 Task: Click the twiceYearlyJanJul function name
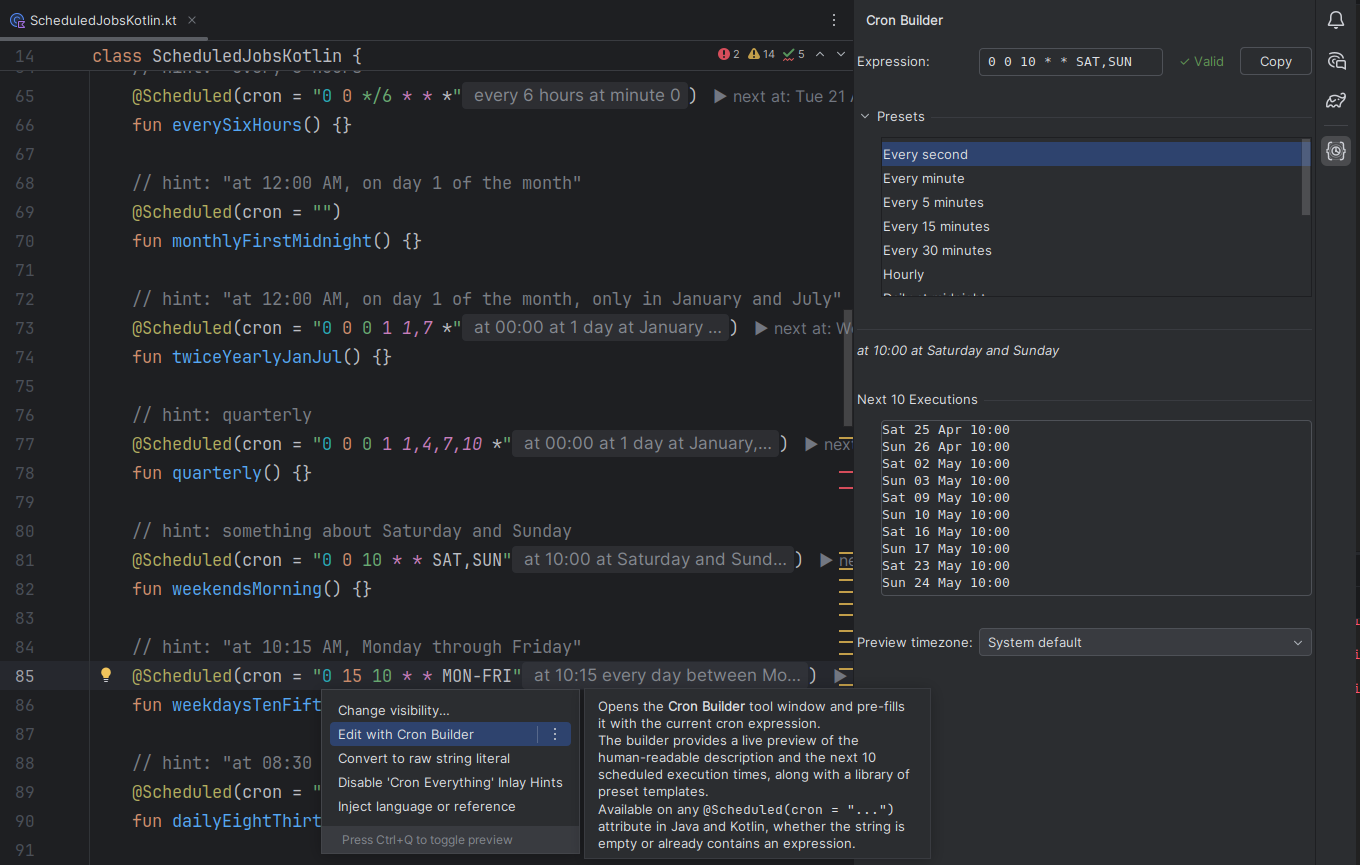tap(257, 357)
